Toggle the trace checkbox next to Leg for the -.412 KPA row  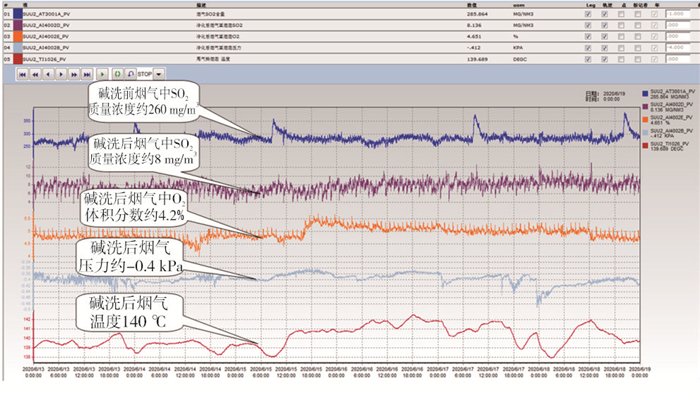604,48
